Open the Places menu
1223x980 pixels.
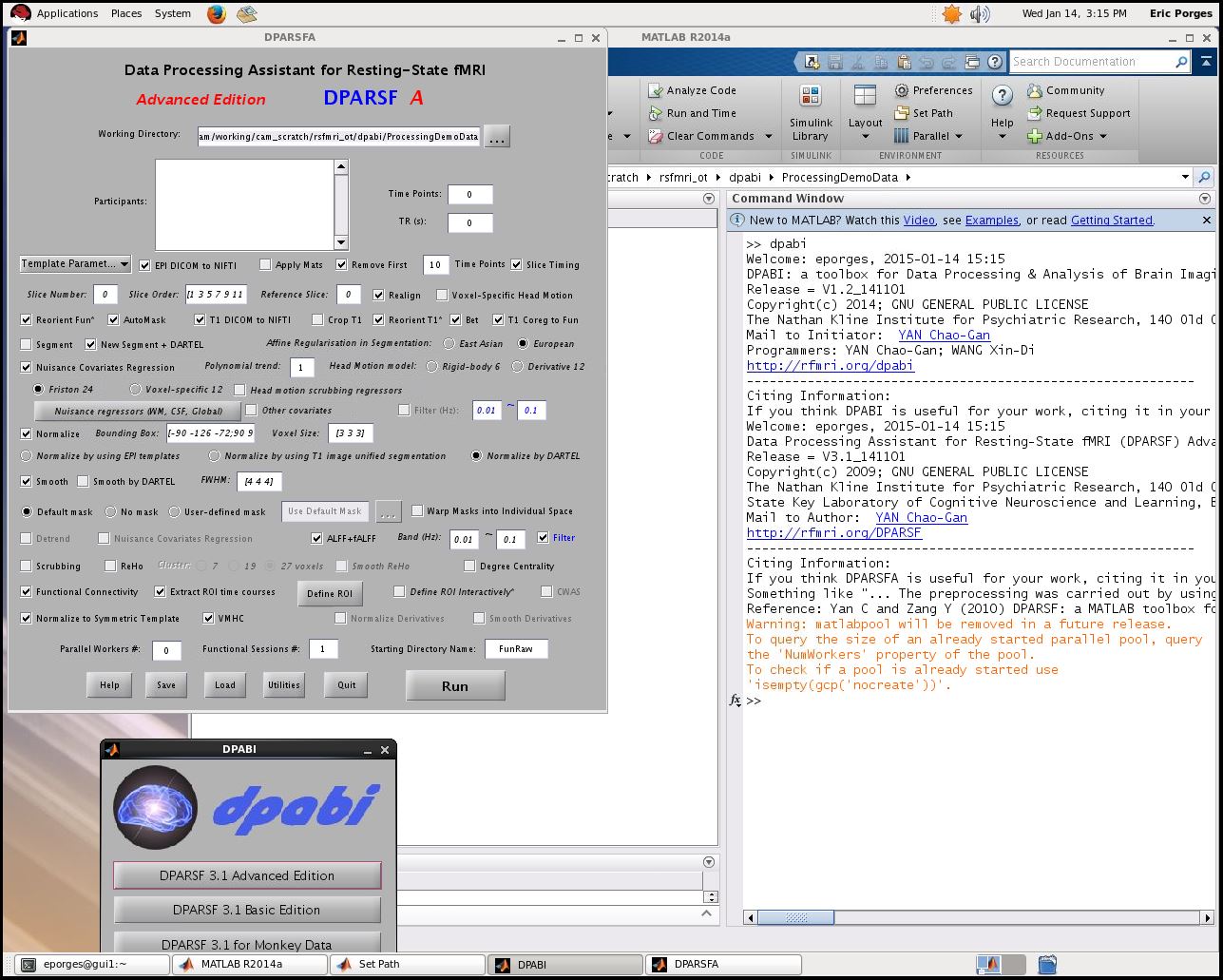coord(125,13)
